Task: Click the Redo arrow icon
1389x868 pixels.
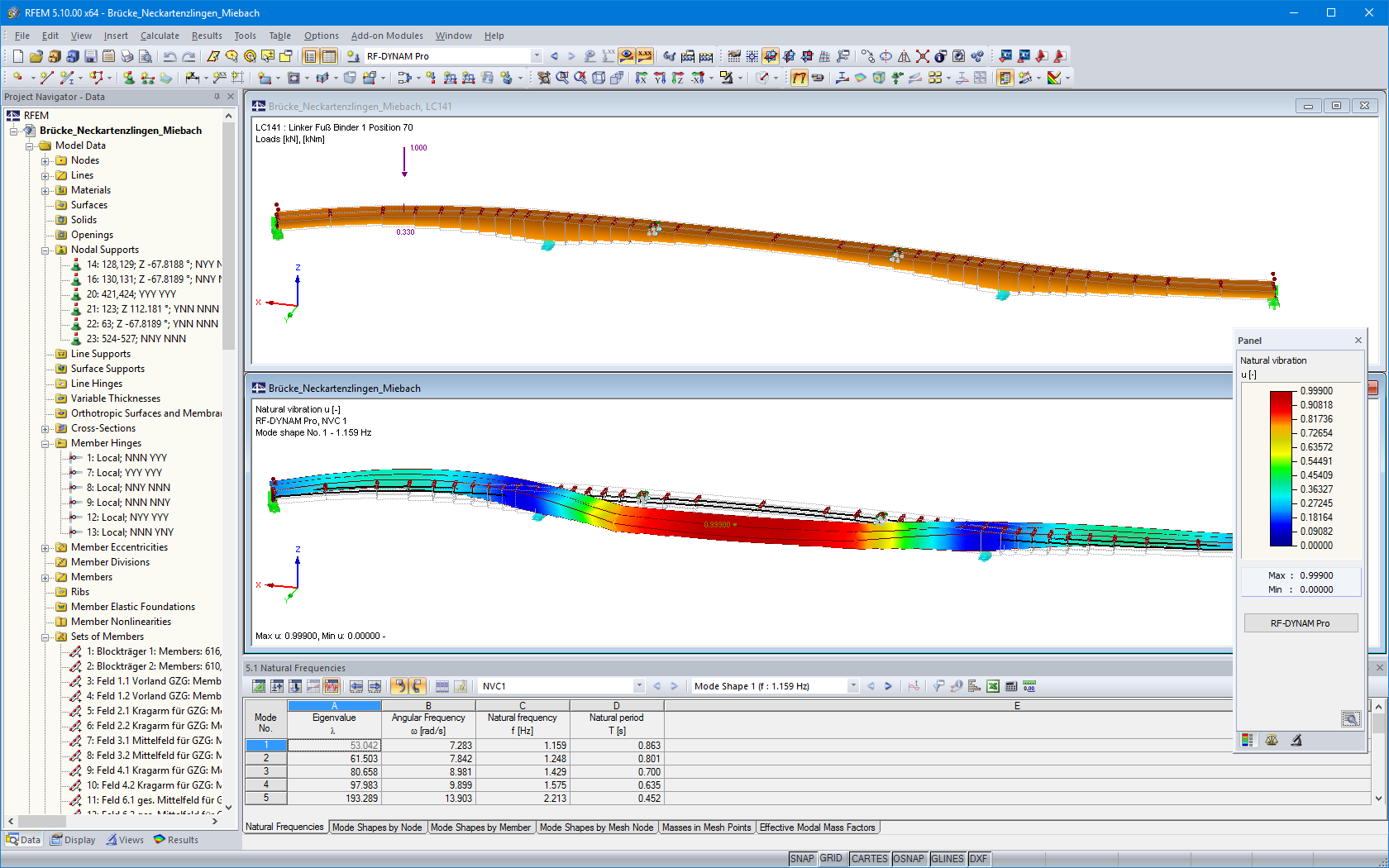Action: click(x=189, y=56)
